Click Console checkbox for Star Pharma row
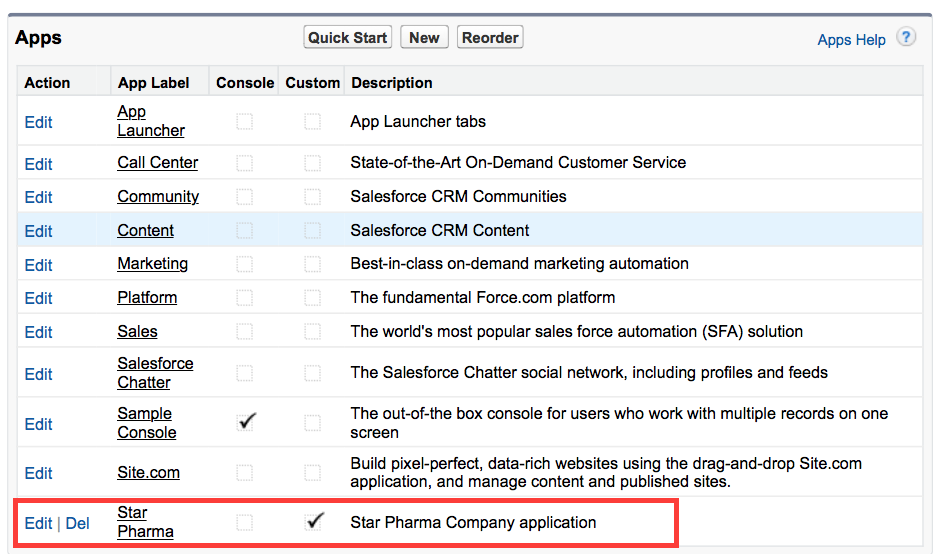Screen dimensions: 946x554 [x=244, y=522]
